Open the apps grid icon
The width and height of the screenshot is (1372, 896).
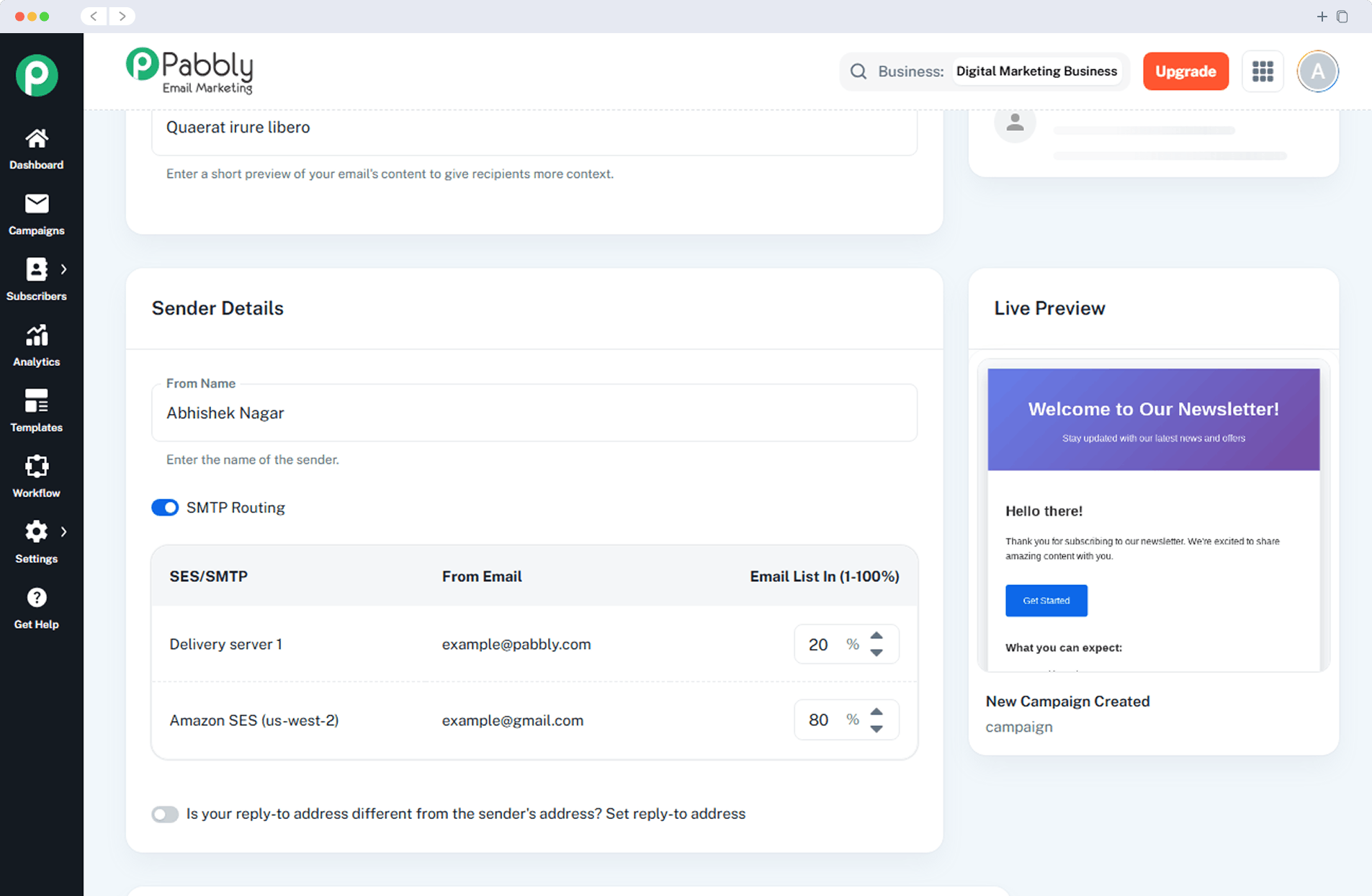1262,71
